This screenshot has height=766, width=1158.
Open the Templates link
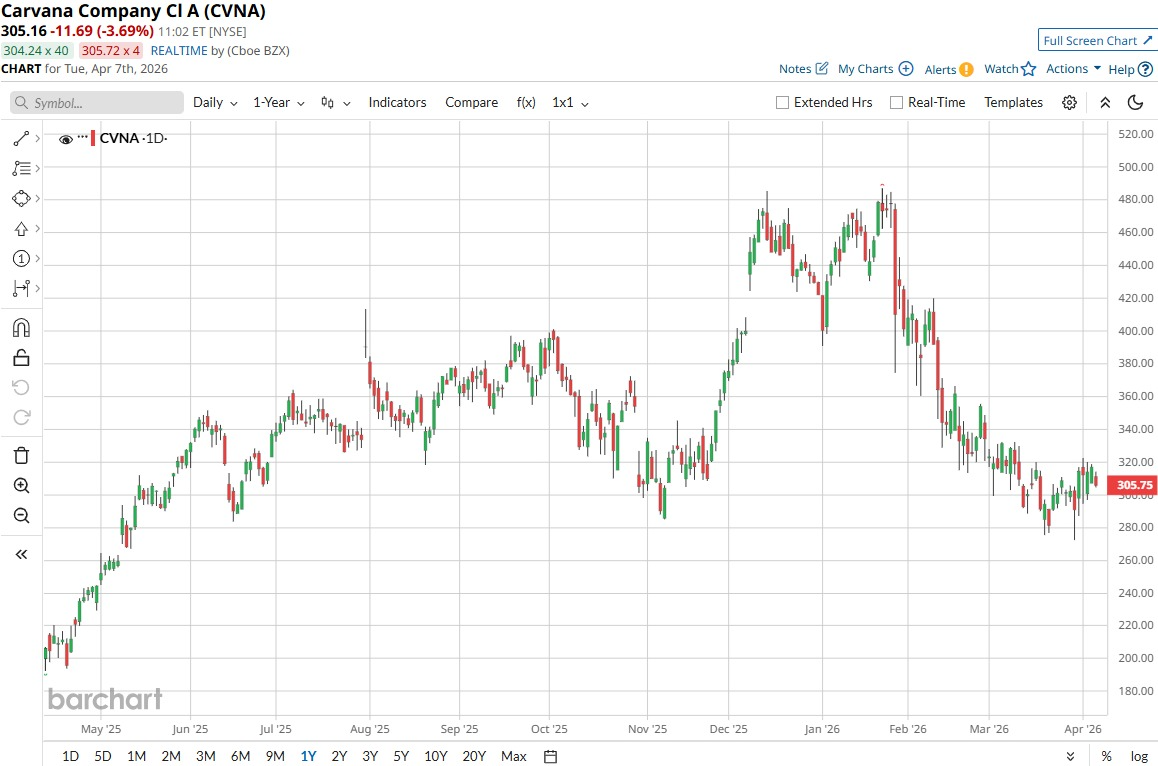[1013, 102]
